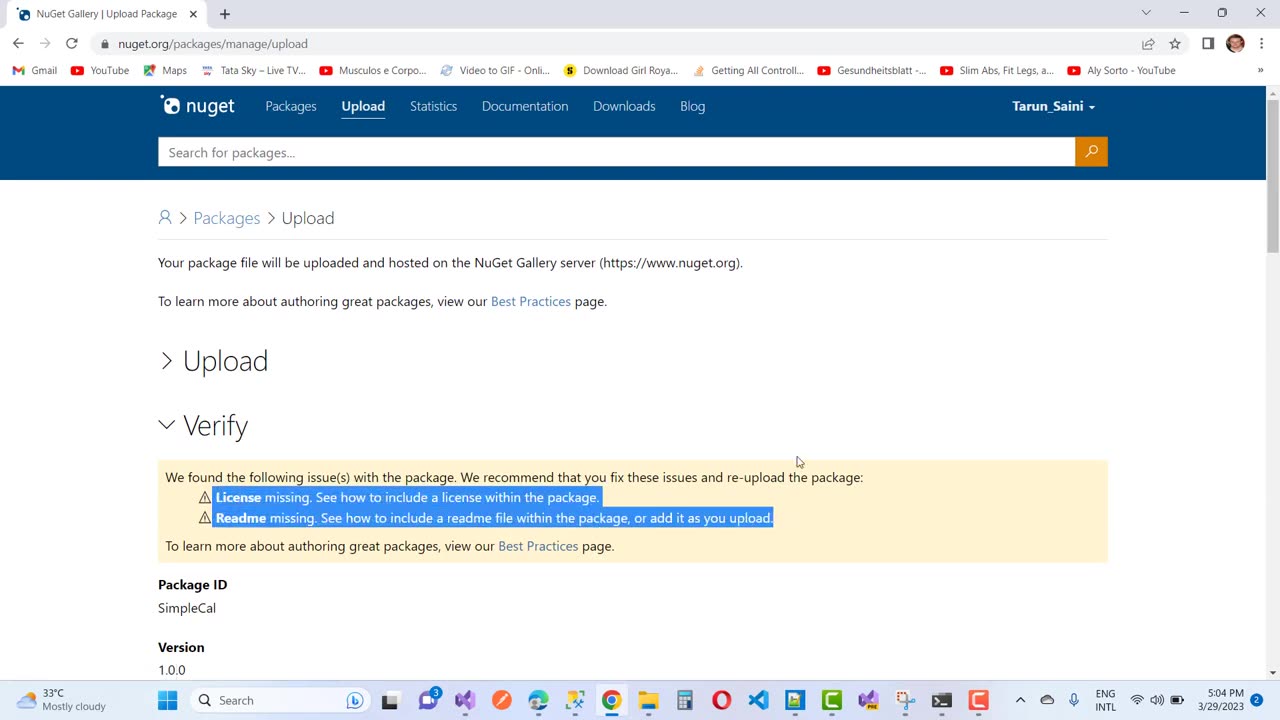Open Chrome profile avatar
The height and width of the screenshot is (720, 1280).
[x=1235, y=44]
